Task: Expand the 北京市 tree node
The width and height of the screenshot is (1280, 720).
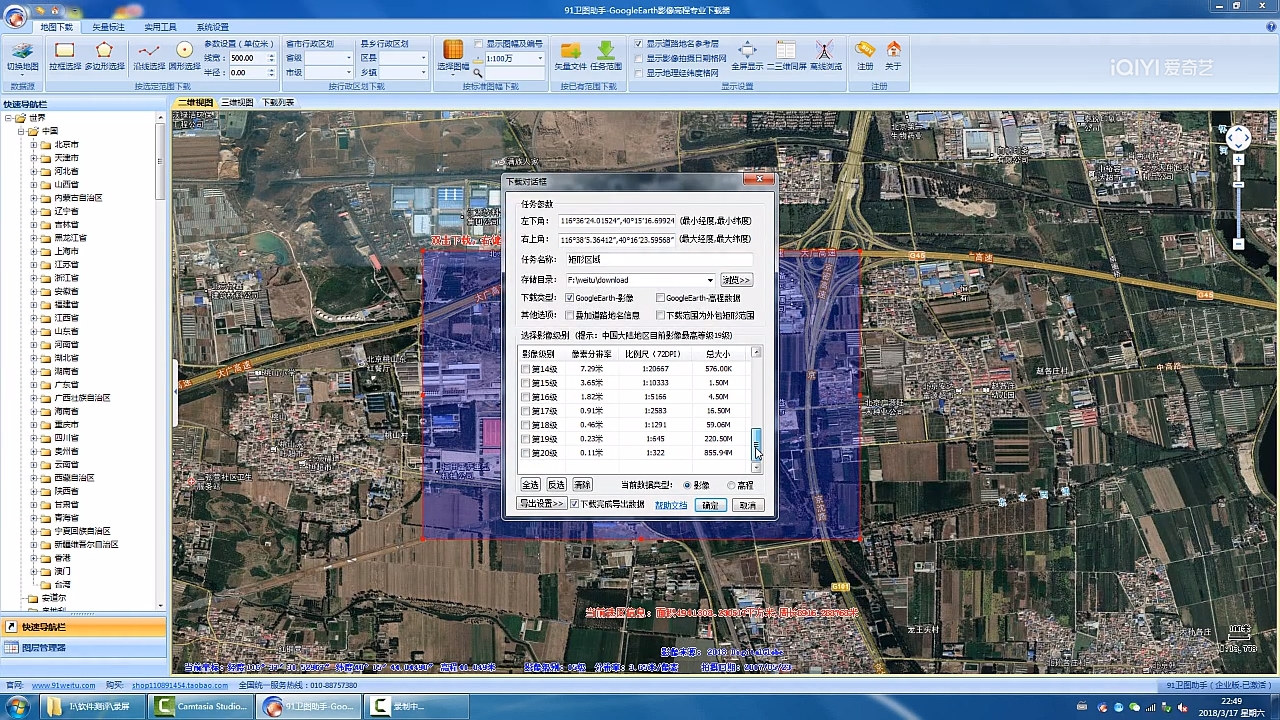Action: pyautogui.click(x=33, y=144)
